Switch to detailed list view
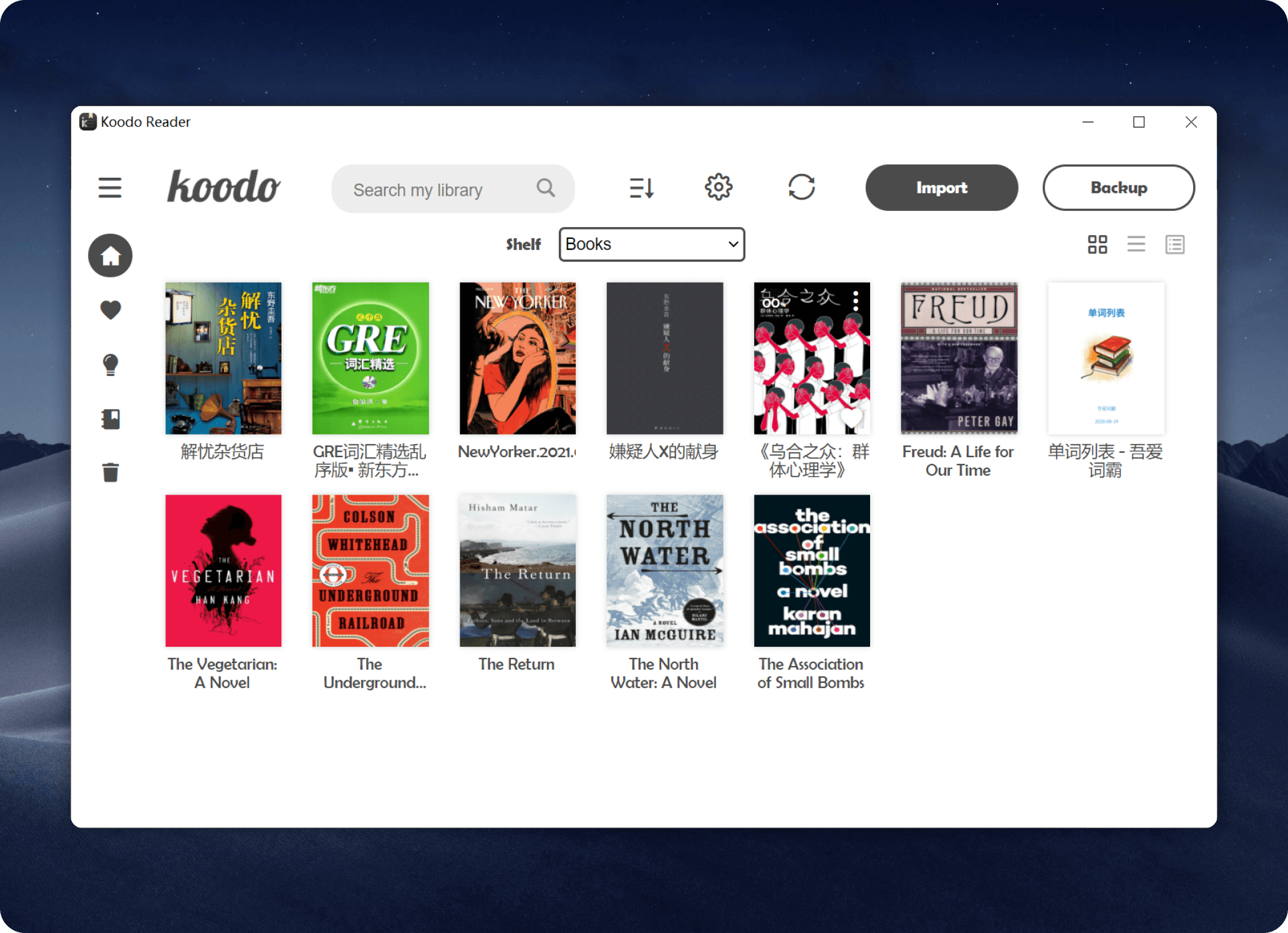This screenshot has height=933, width=1288. click(1174, 244)
